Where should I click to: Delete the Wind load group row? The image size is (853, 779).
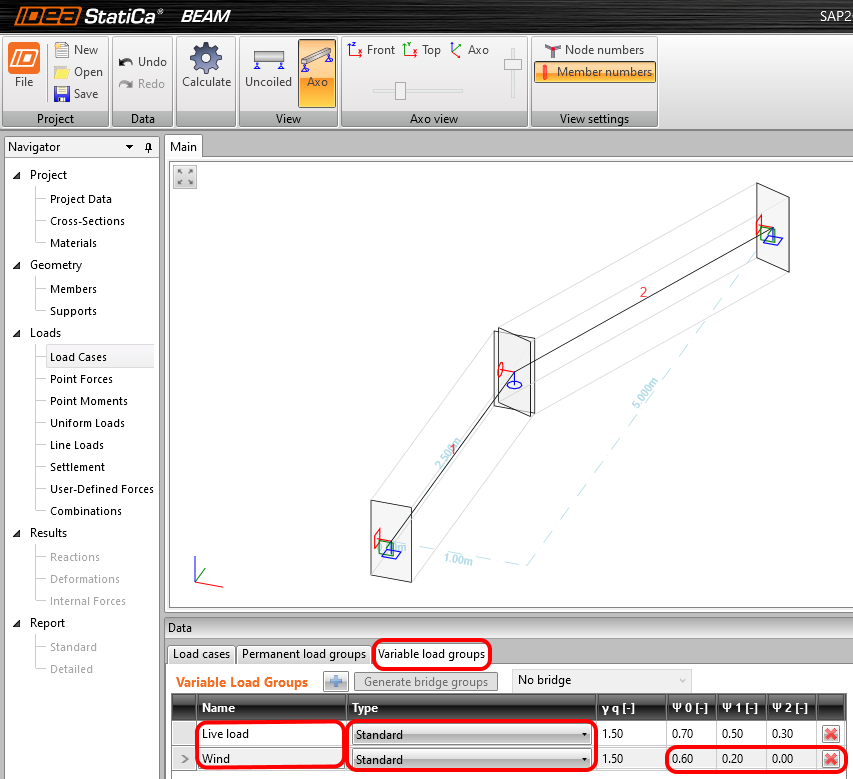[829, 759]
